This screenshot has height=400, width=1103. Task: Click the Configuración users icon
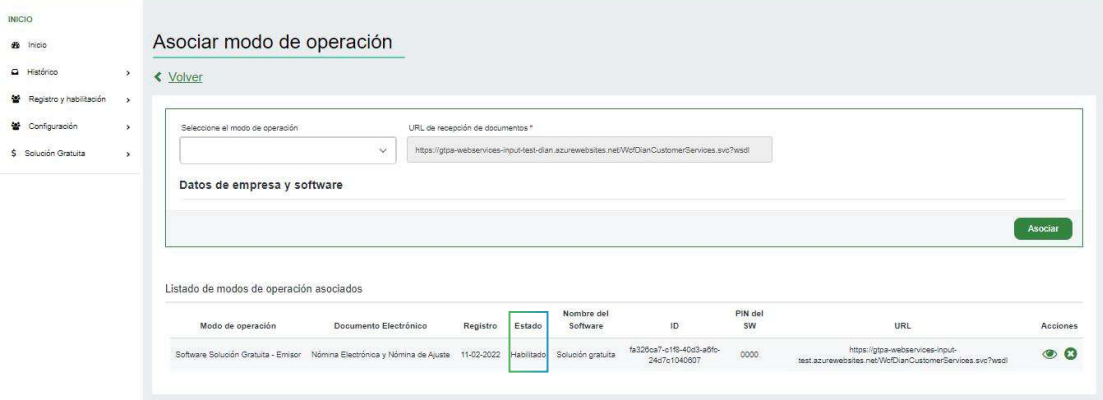point(15,126)
